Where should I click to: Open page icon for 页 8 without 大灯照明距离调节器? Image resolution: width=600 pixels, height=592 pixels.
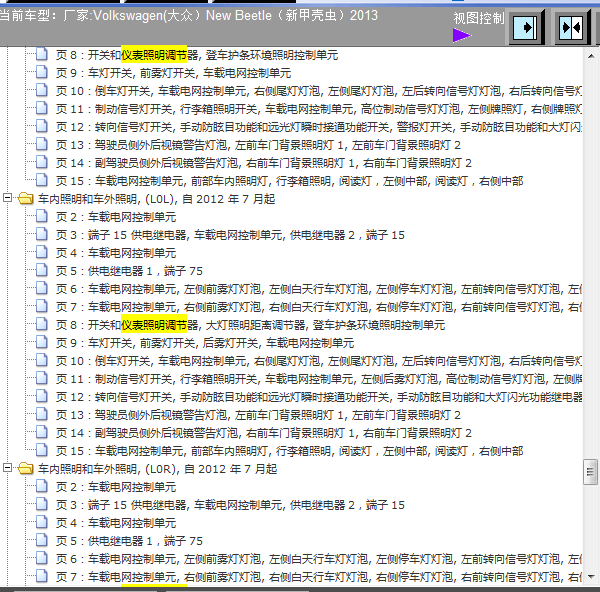click(42, 54)
